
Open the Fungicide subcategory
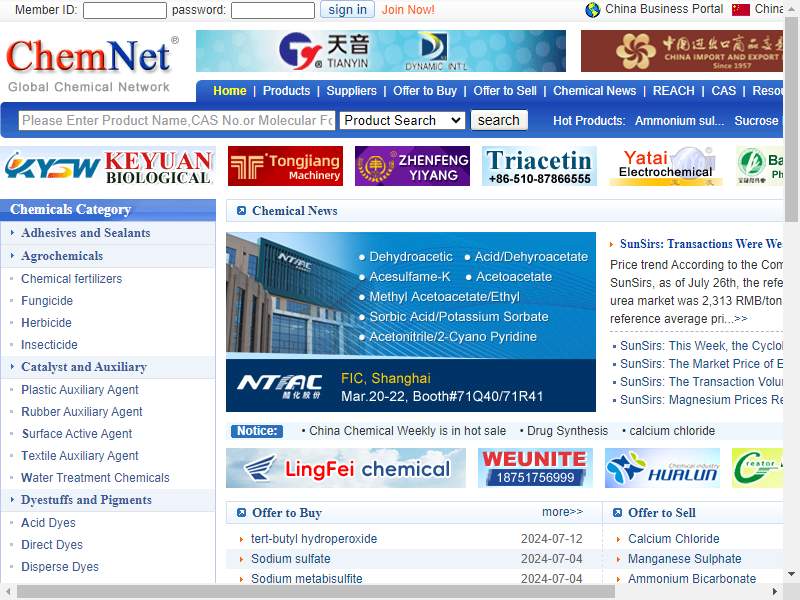pyautogui.click(x=47, y=301)
